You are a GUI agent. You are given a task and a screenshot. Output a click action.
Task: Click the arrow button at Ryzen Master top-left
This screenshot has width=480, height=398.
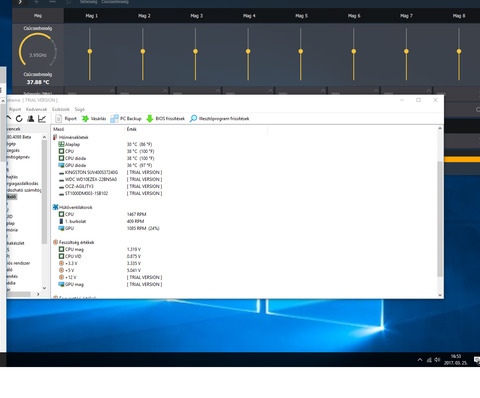20,2
